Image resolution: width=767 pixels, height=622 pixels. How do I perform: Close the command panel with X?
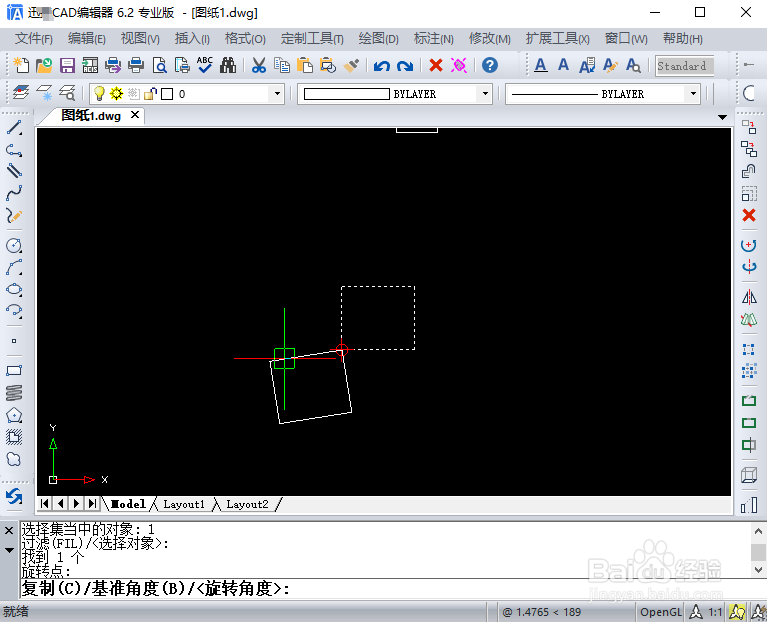pyautogui.click(x=9, y=531)
